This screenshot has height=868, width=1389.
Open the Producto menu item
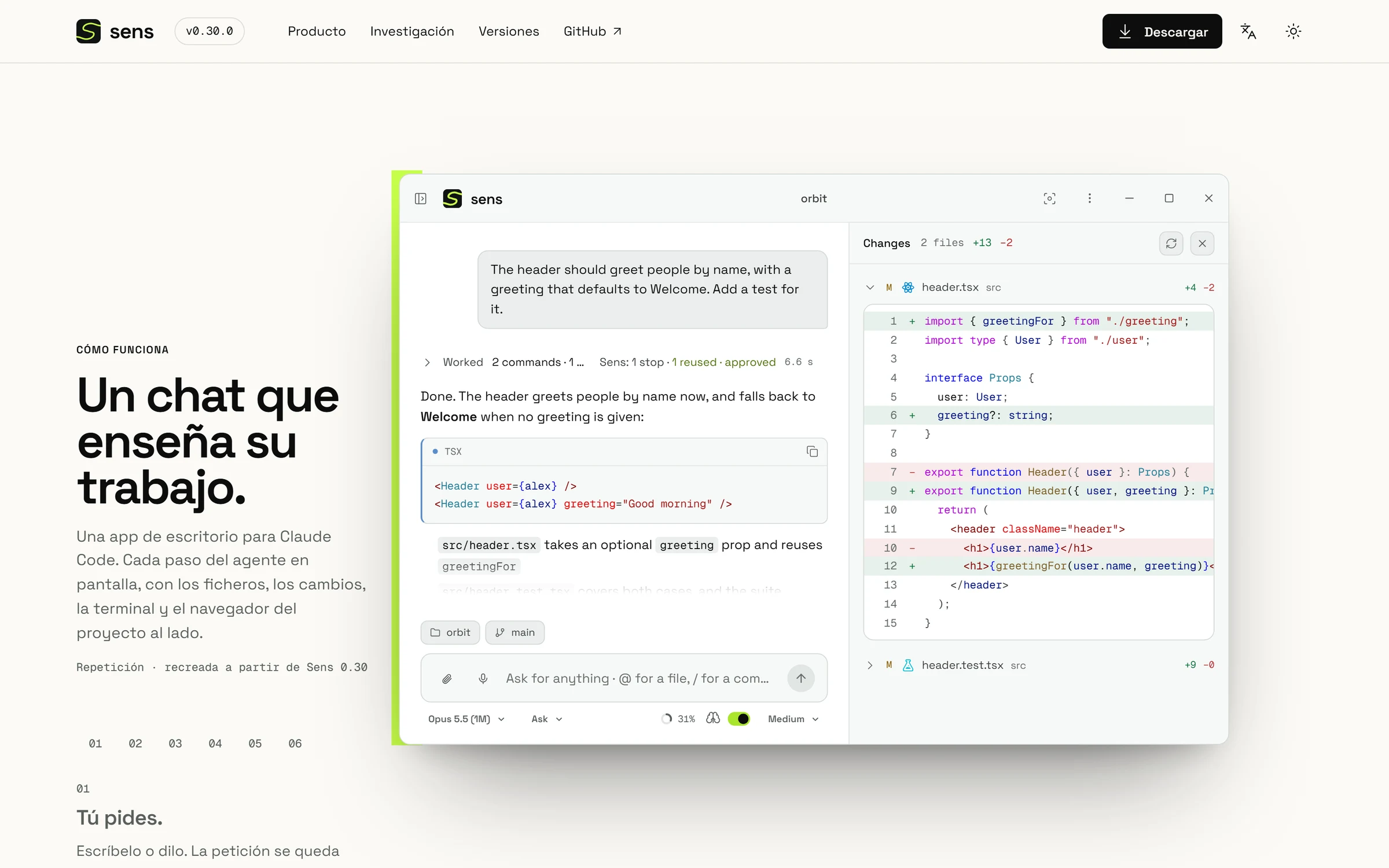317,31
